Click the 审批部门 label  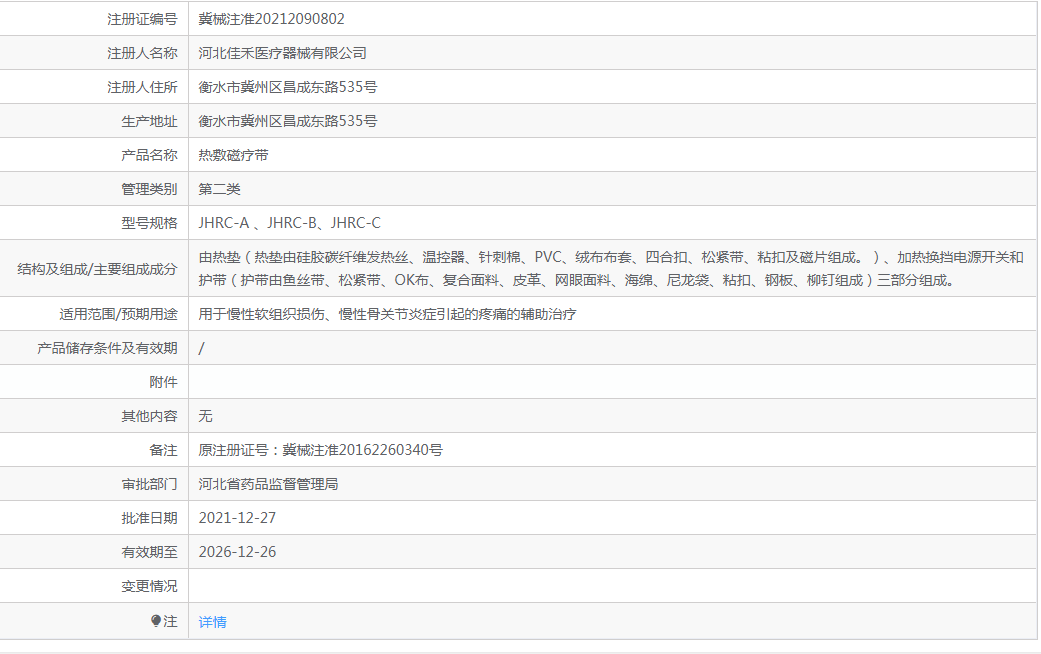tap(149, 484)
